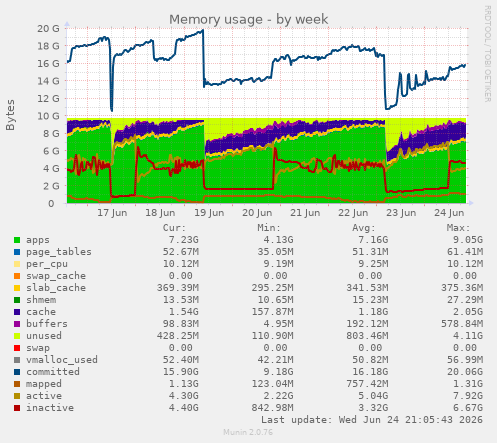The image size is (497, 443).
Task: Click the green apps legend swatch
Action: [x=17, y=240]
